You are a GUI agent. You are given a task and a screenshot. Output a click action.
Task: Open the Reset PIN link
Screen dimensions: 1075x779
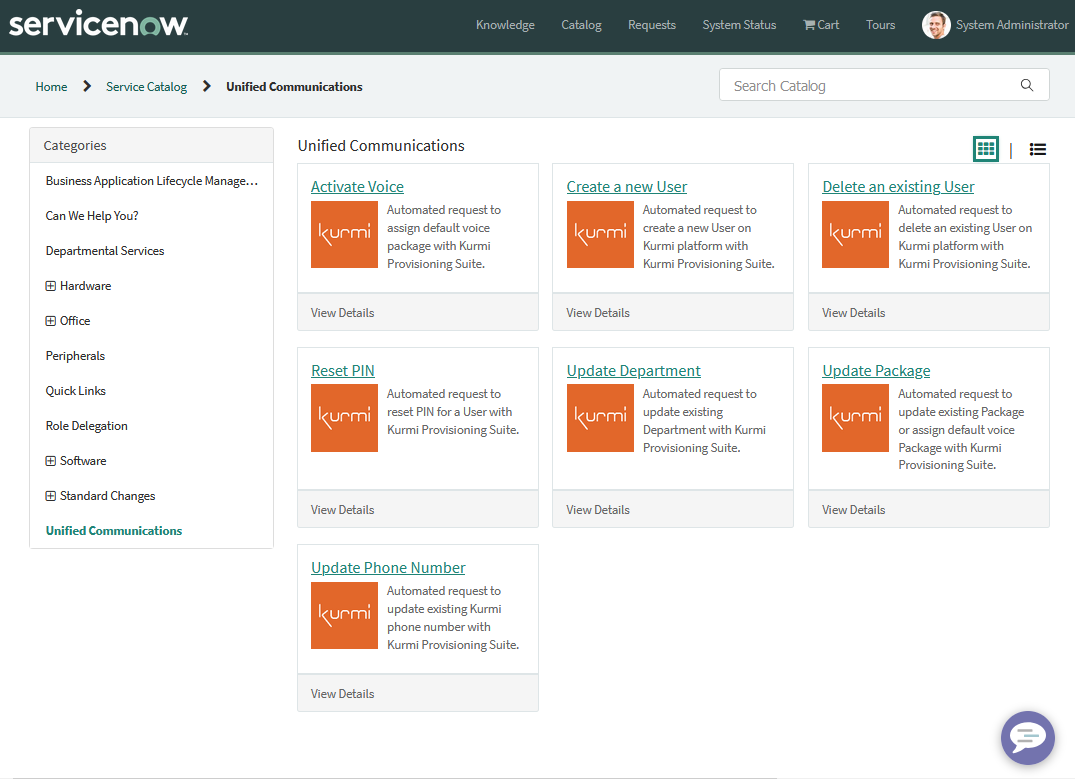point(343,370)
